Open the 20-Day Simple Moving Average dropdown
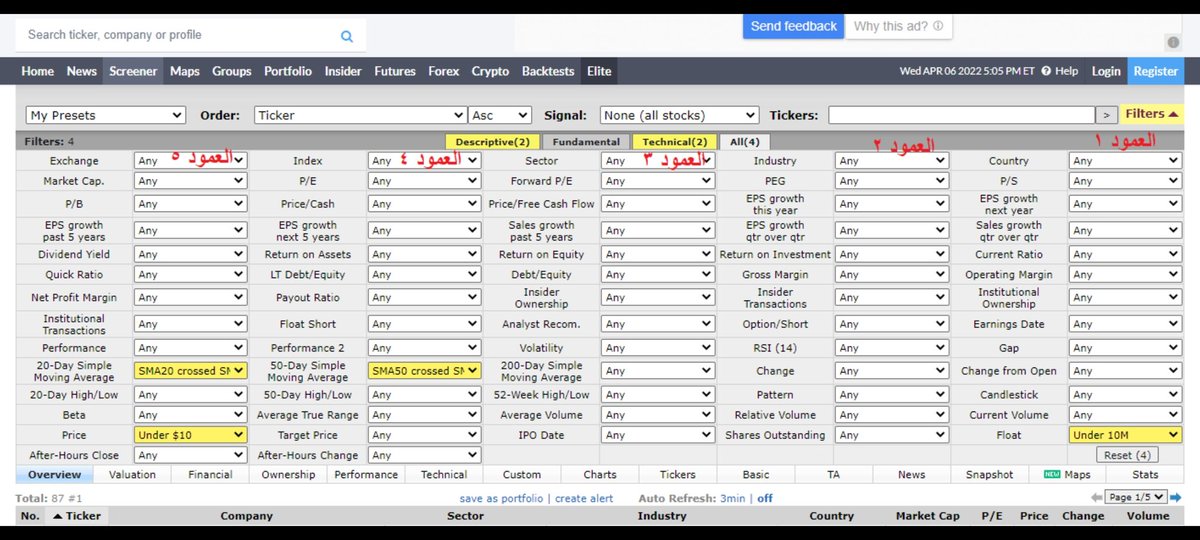The height and width of the screenshot is (540, 1200). point(190,371)
